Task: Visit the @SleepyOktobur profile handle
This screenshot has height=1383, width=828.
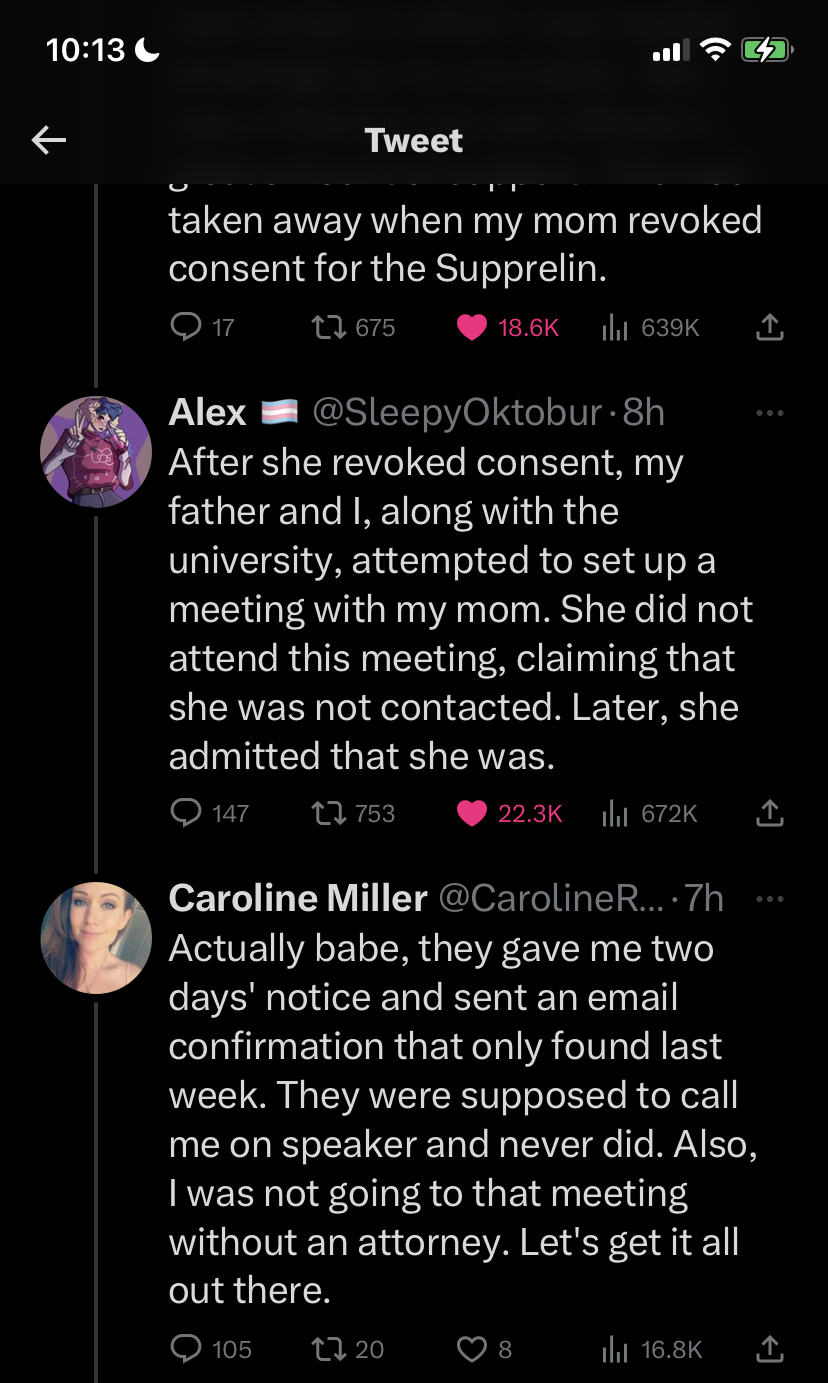Action: tap(458, 412)
